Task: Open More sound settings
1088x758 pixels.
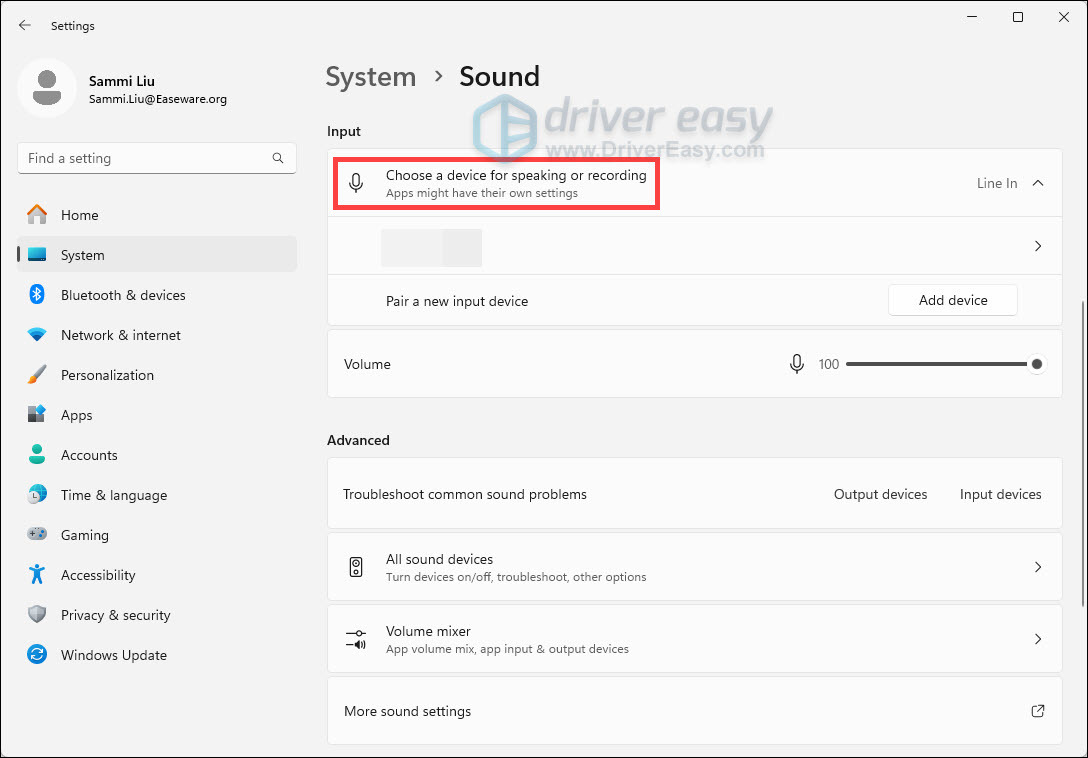Action: (x=695, y=711)
